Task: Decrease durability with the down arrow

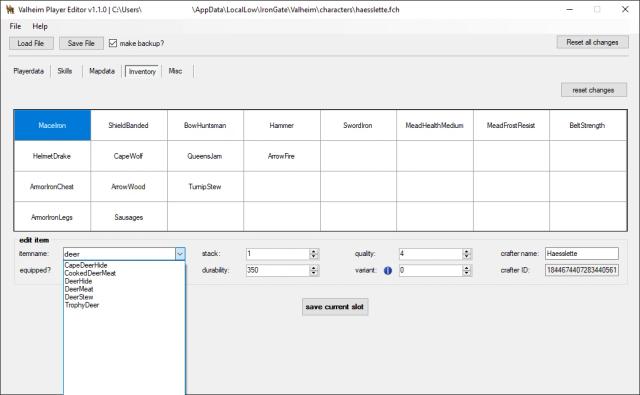Action: pyautogui.click(x=313, y=273)
